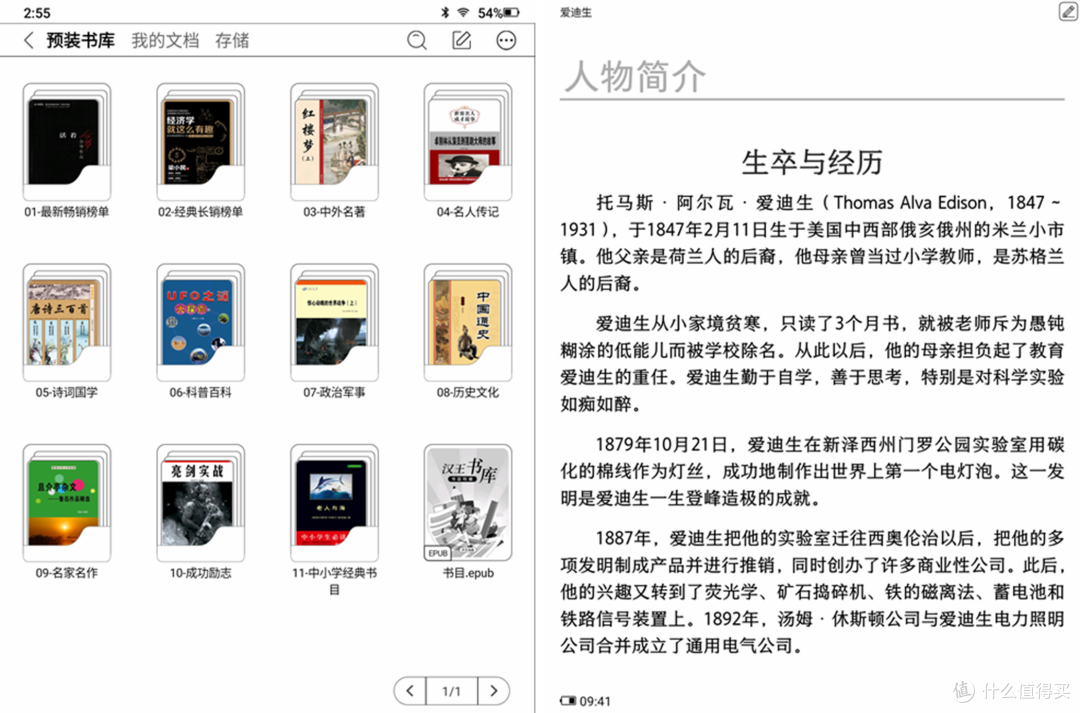Screen dimensions: 1080x713
Task: Open the 03-中外名著 folder
Action: pos(334,151)
